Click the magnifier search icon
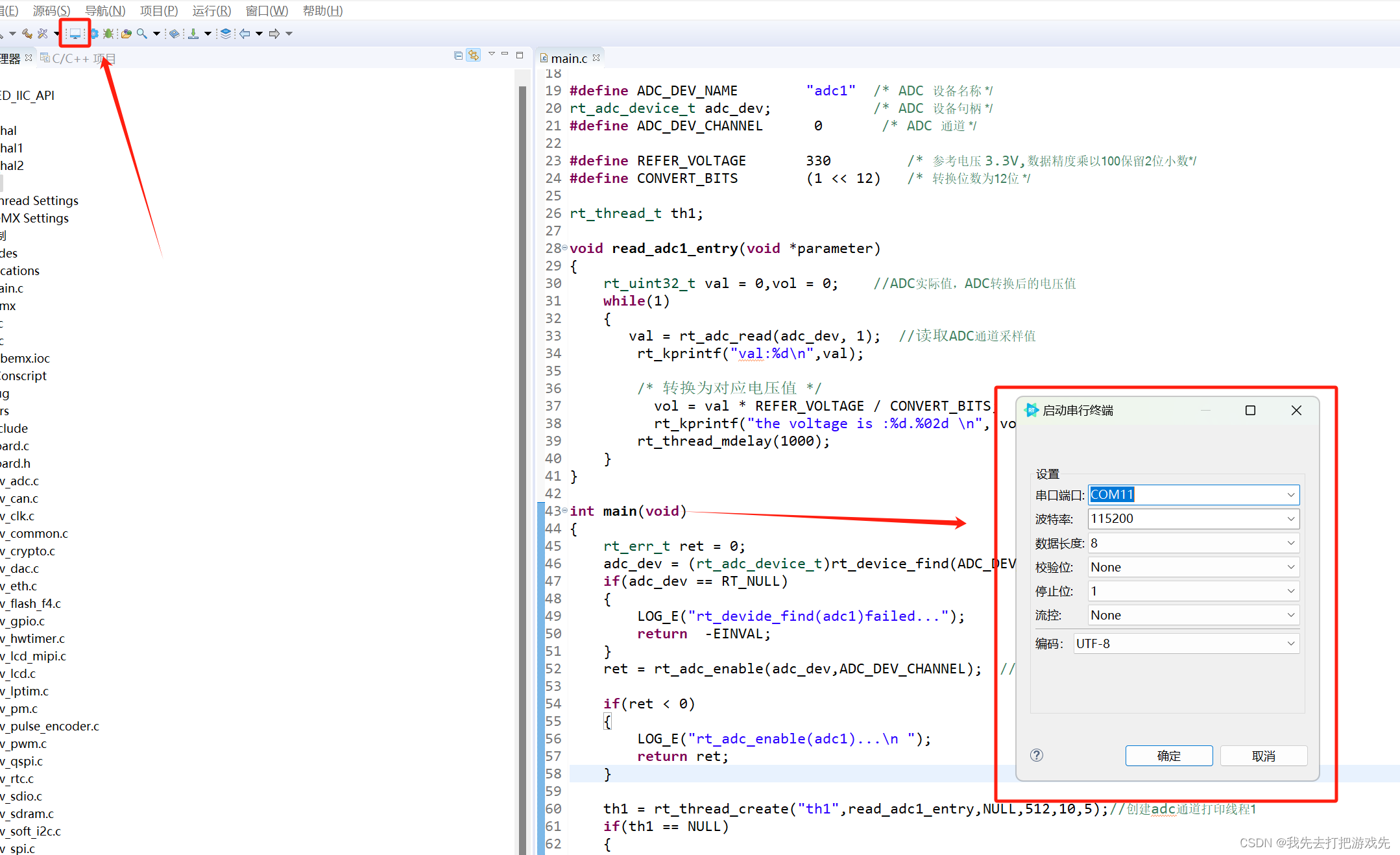This screenshot has height=855, width=1400. pos(141,33)
